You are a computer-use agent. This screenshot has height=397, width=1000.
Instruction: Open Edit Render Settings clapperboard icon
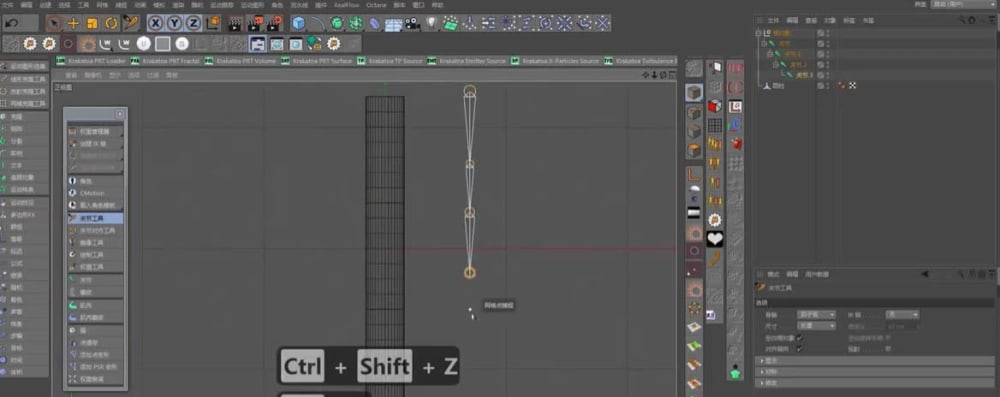[275, 24]
